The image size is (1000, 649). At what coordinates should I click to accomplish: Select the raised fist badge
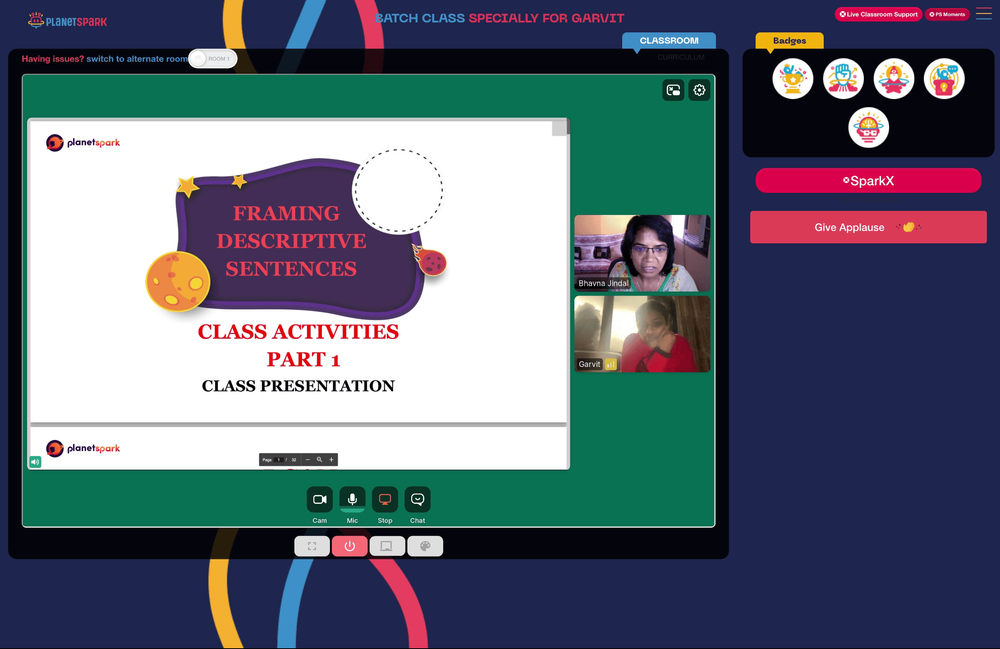pyautogui.click(x=843, y=78)
